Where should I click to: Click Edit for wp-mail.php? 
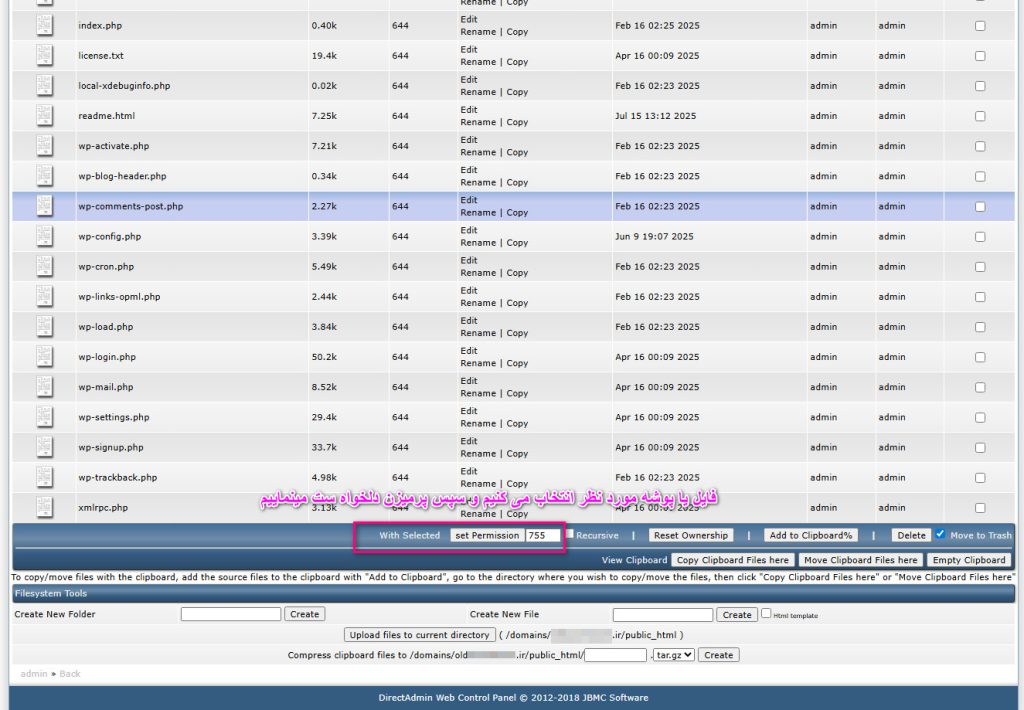[x=469, y=381]
